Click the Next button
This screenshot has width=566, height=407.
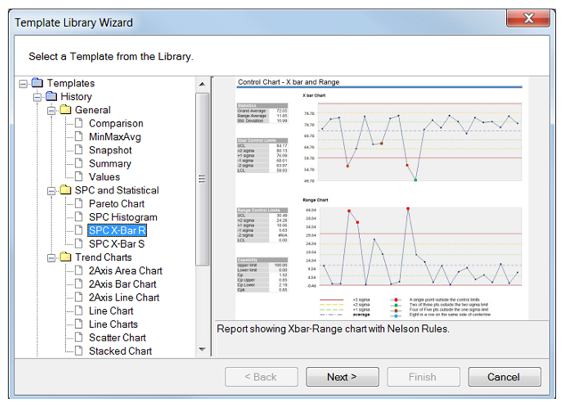point(342,377)
